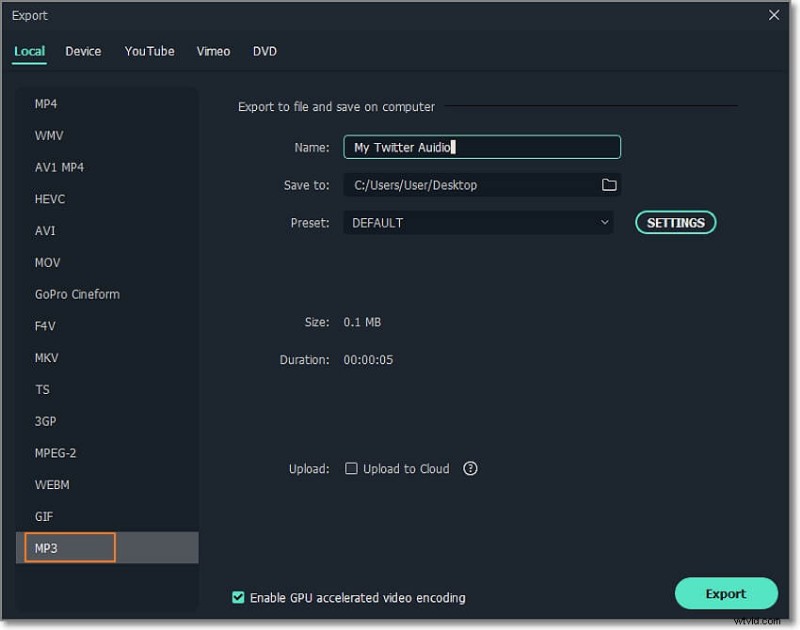Choose the GoPro Cineform format
800x630 pixels.
77,294
